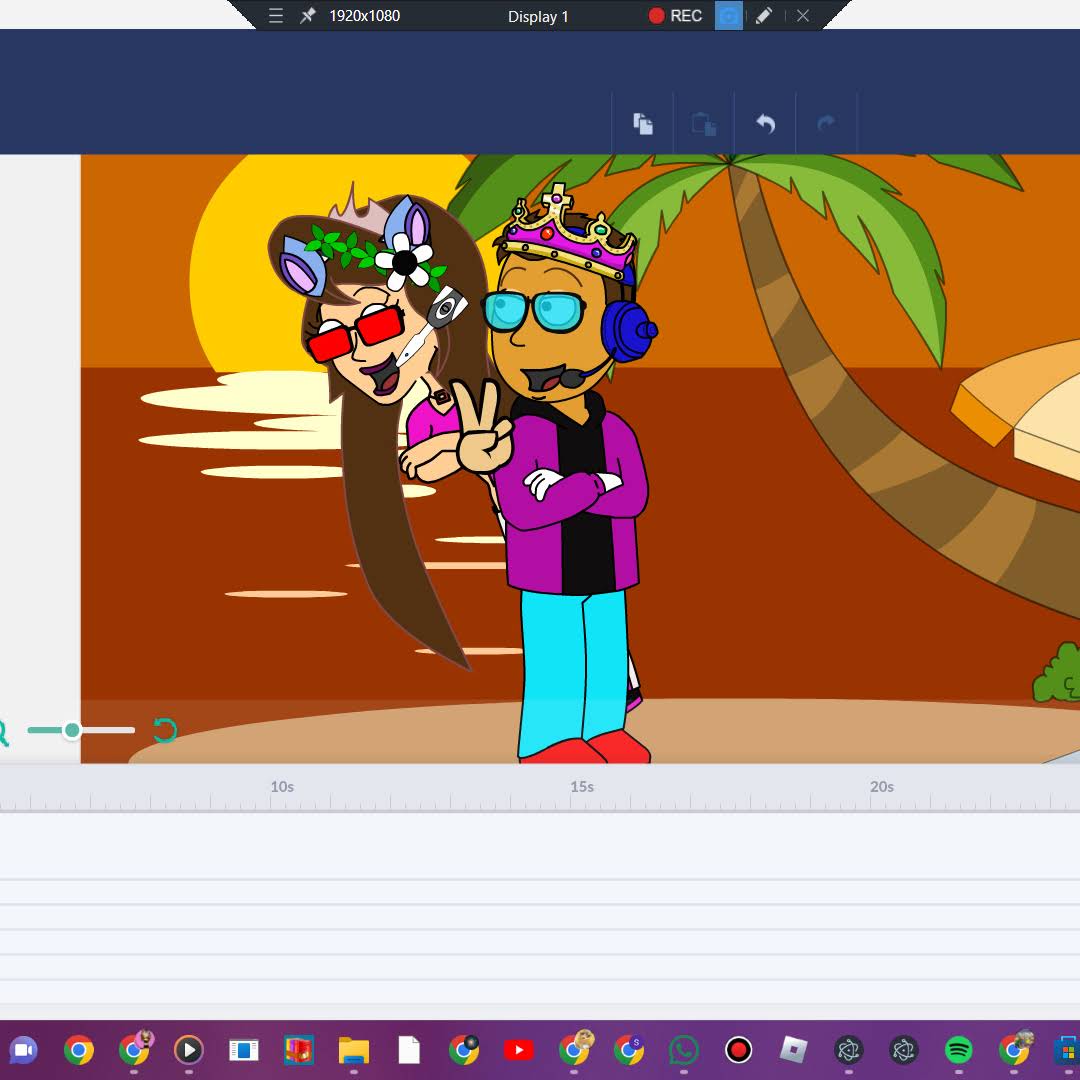Open Chrome with the pink avatar badge
This screenshot has height=1080, width=1080.
pos(135,1049)
